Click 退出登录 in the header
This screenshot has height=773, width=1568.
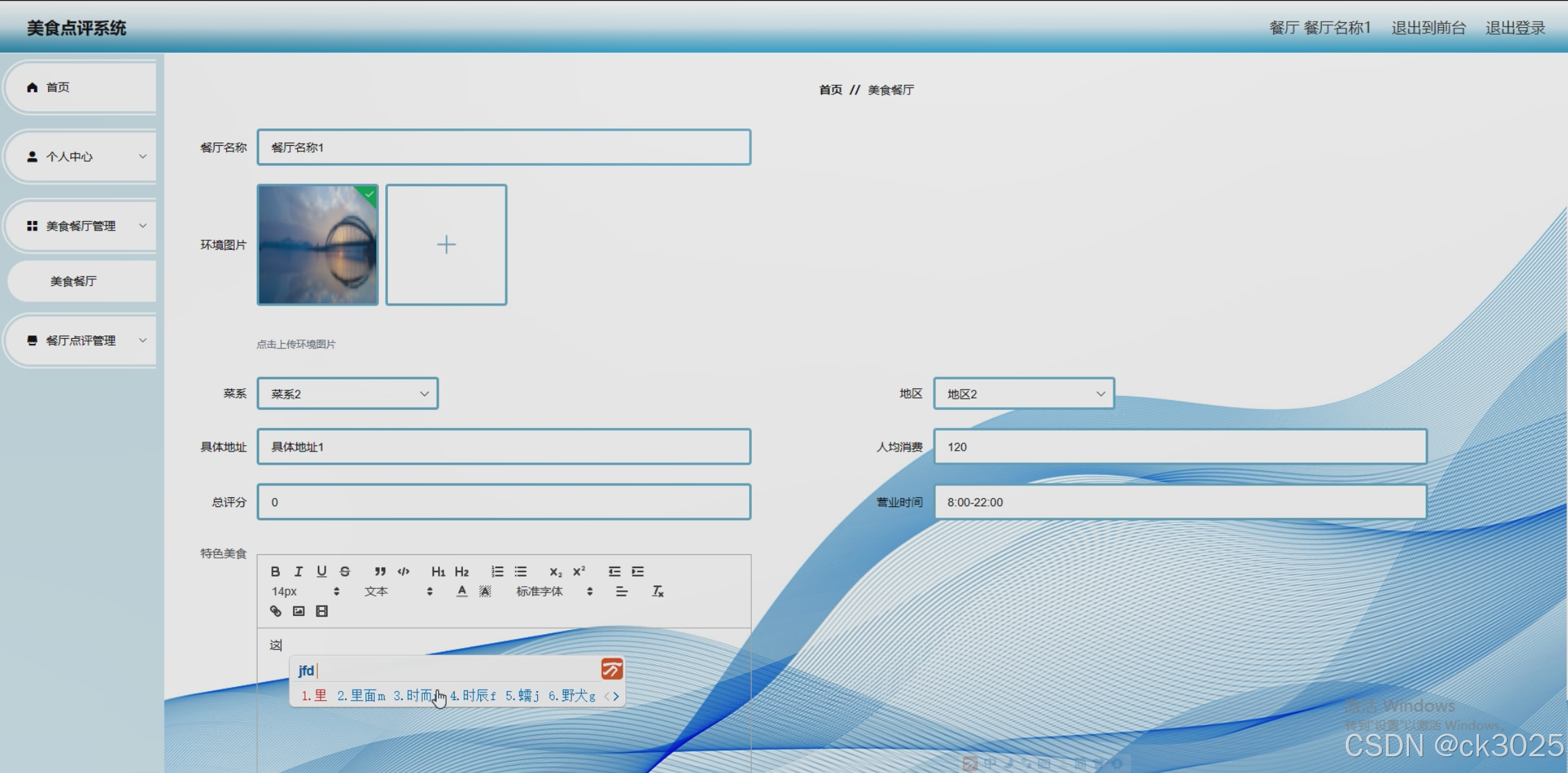pos(1515,28)
